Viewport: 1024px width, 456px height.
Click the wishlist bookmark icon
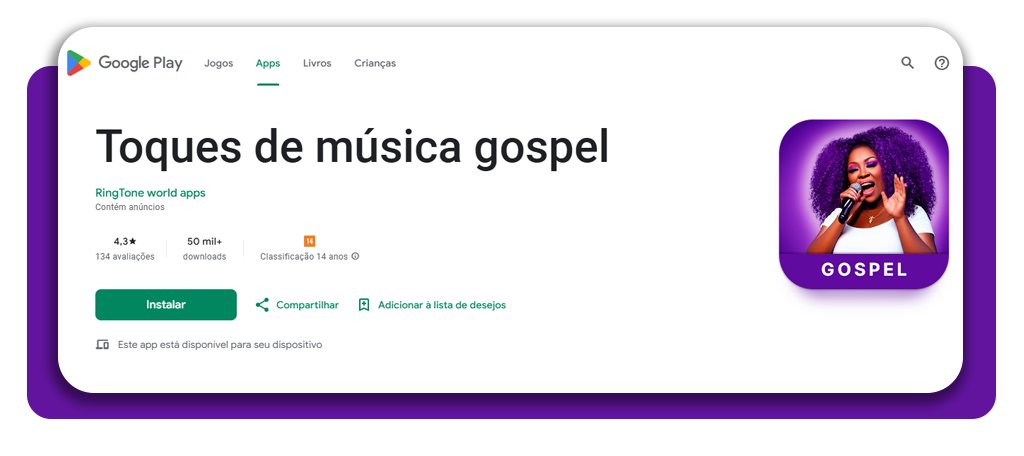[364, 304]
